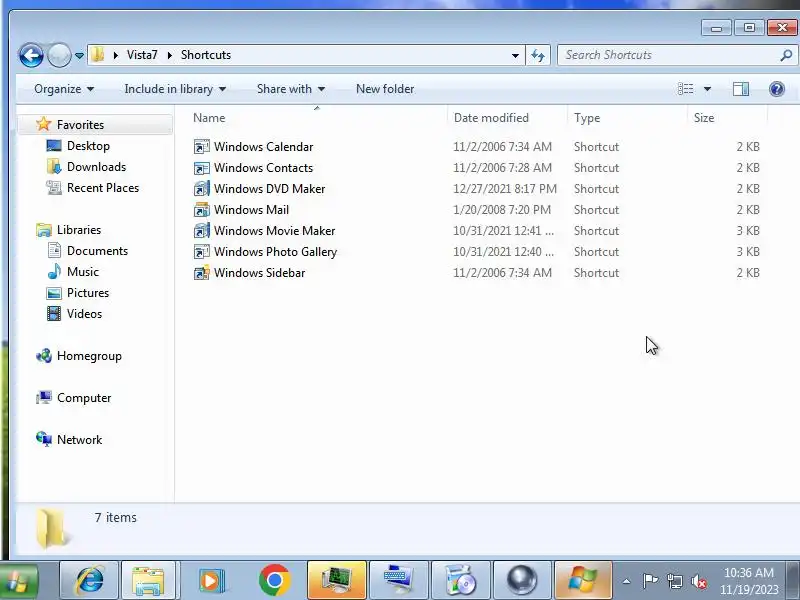Create a New folder
The width and height of the screenshot is (800, 600).
click(385, 89)
